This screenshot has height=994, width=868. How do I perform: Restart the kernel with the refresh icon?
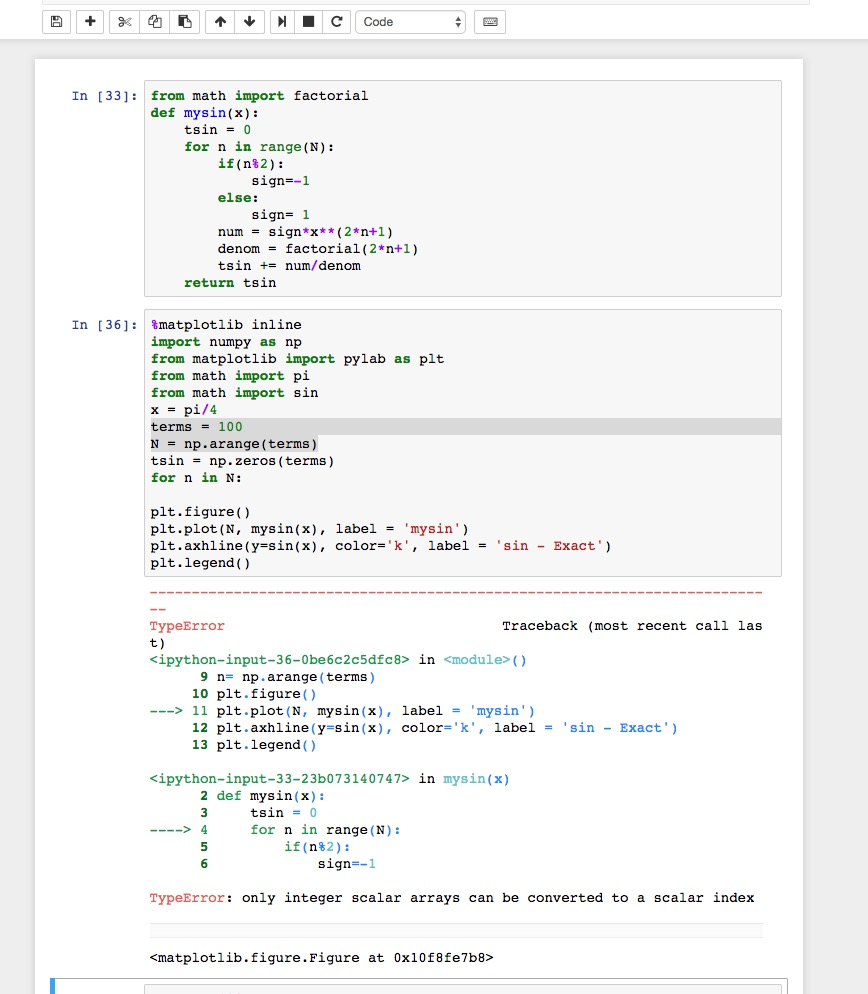point(337,21)
